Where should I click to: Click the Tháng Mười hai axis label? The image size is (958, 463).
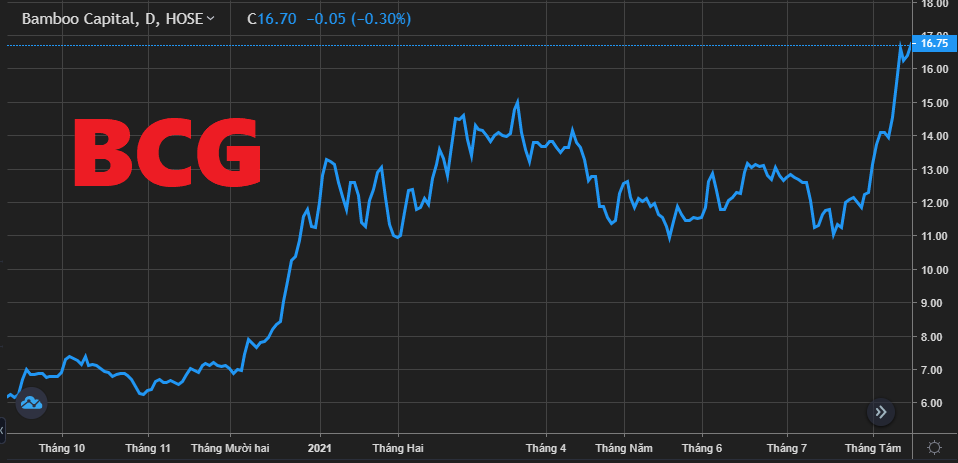pyautogui.click(x=230, y=448)
